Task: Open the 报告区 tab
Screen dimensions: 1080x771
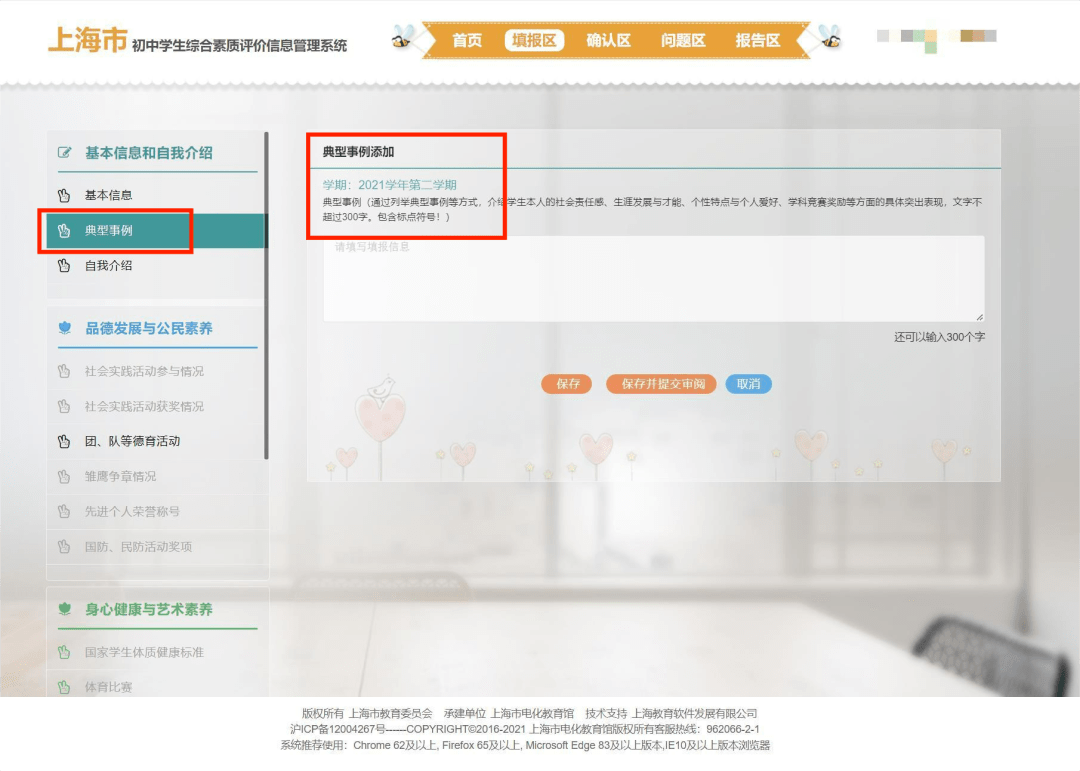Action: coord(757,41)
